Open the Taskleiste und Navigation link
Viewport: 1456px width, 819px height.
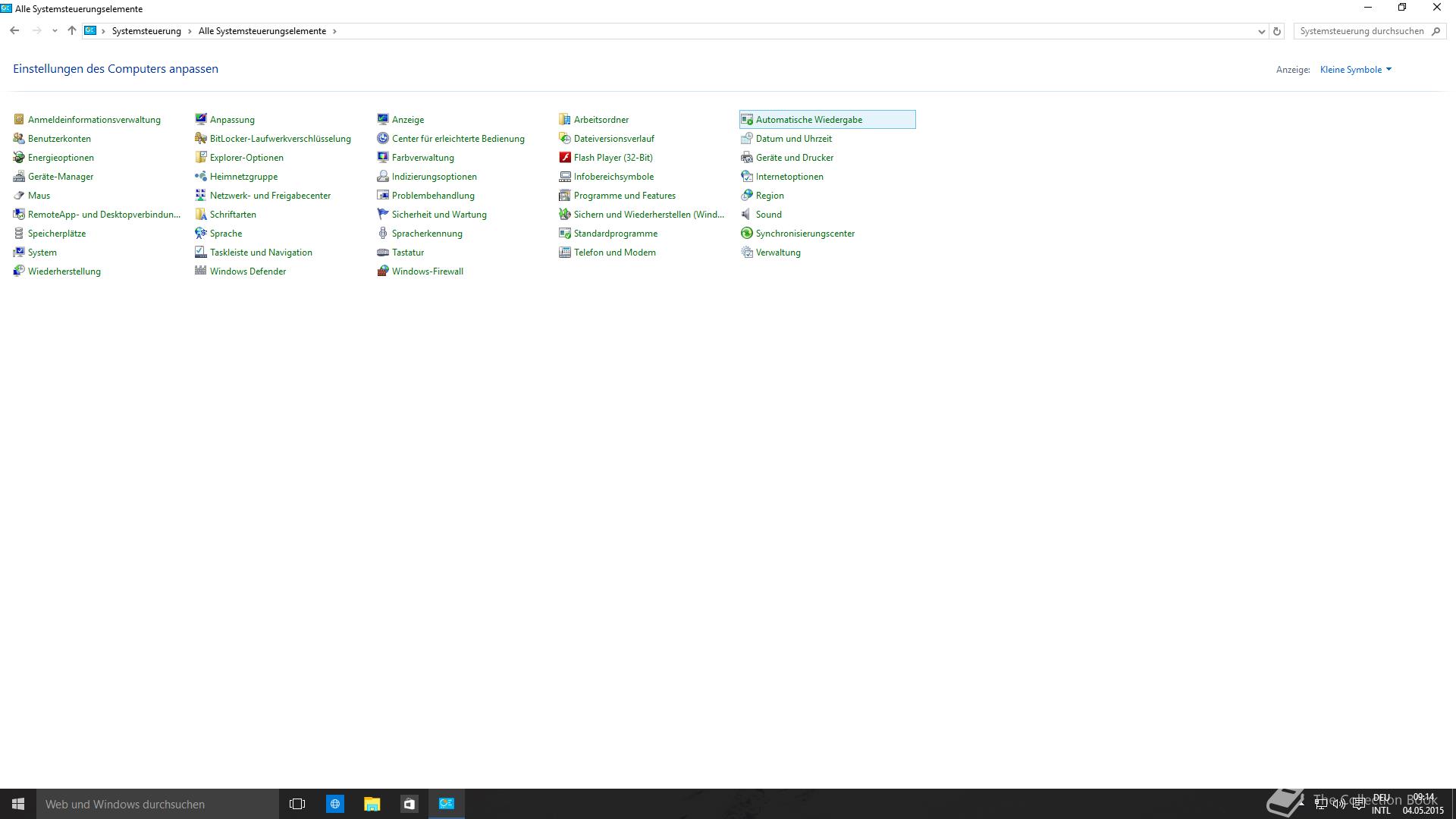pos(261,252)
